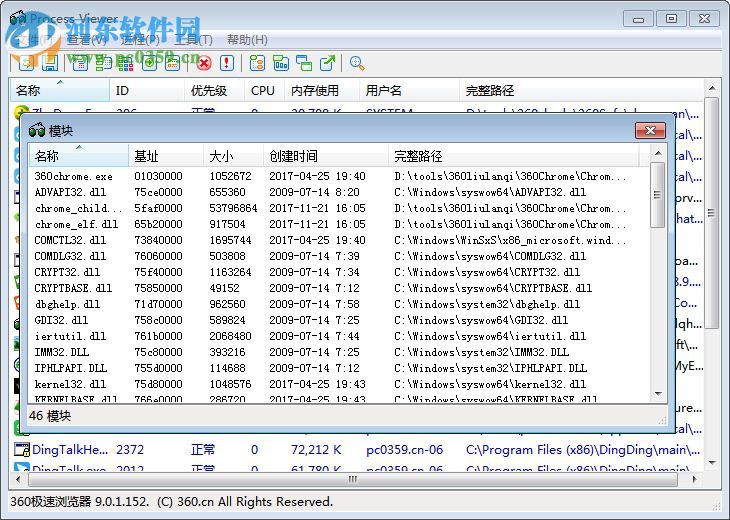Viewport: 730px width, 520px height.
Task: Click the 模块 dialog scrollbar up arrow
Action: click(658, 153)
